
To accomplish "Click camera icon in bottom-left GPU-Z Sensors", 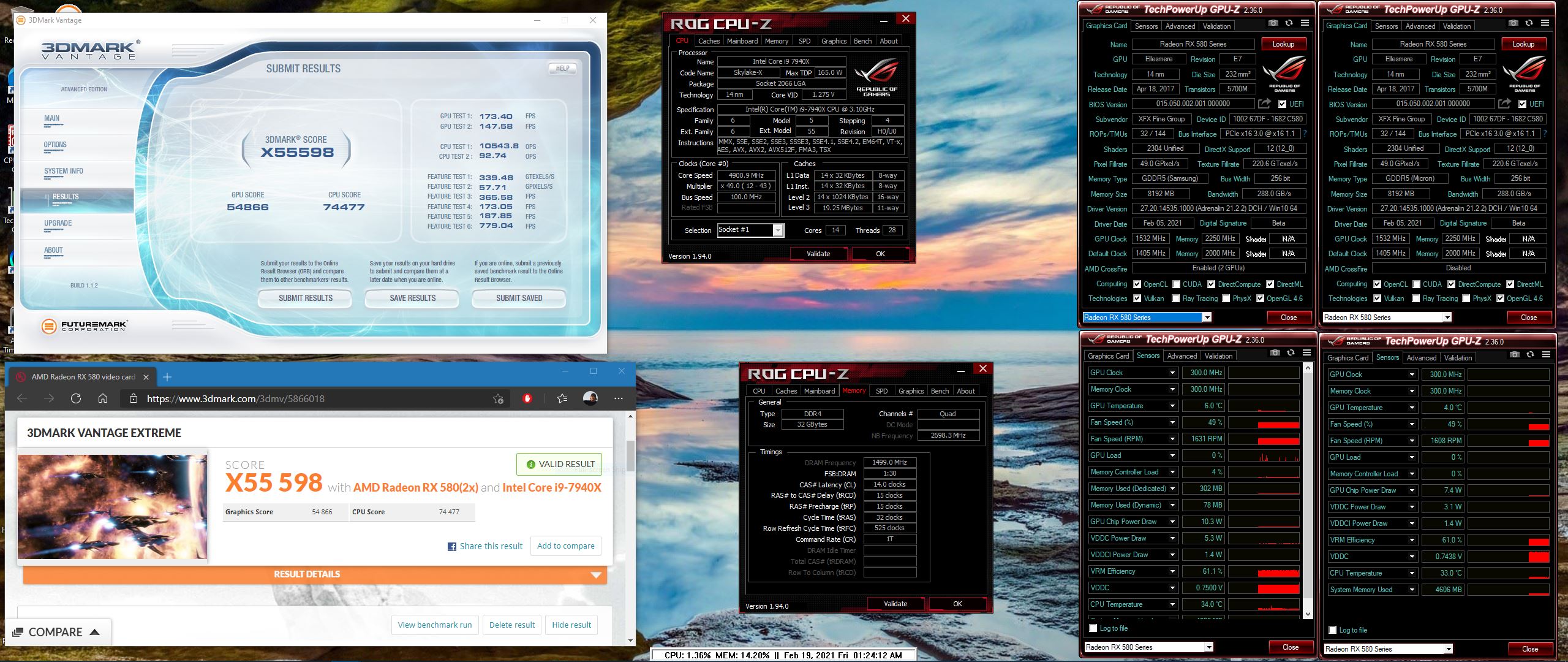I will click(x=1275, y=353).
